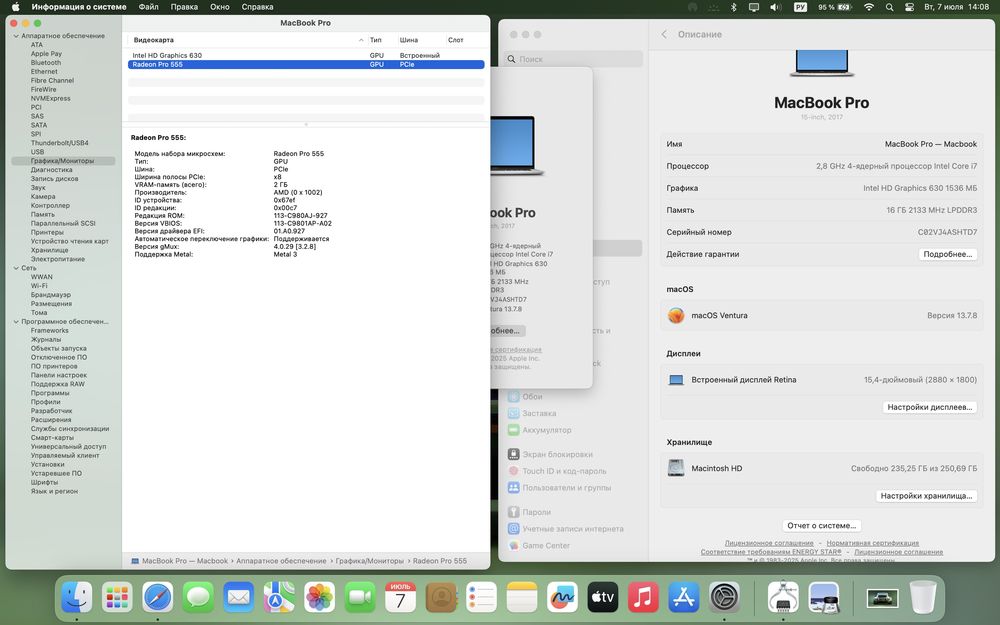Click Настройки хранилища button
Image resolution: width=1000 pixels, height=625 pixels.
tap(927, 496)
